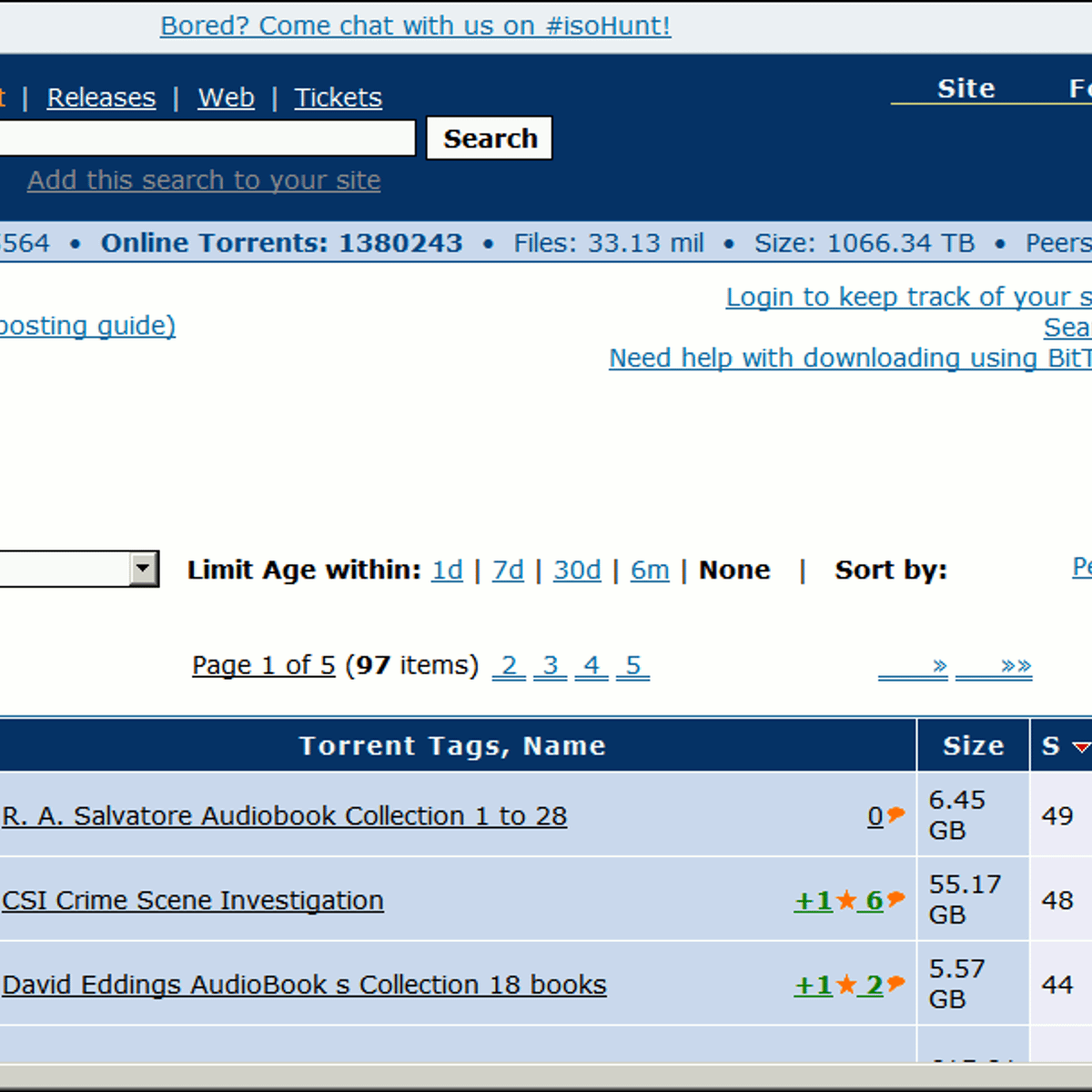Click the 2 comments count on David Eddings row
Viewport: 1092px width, 1092px height.
875,986
